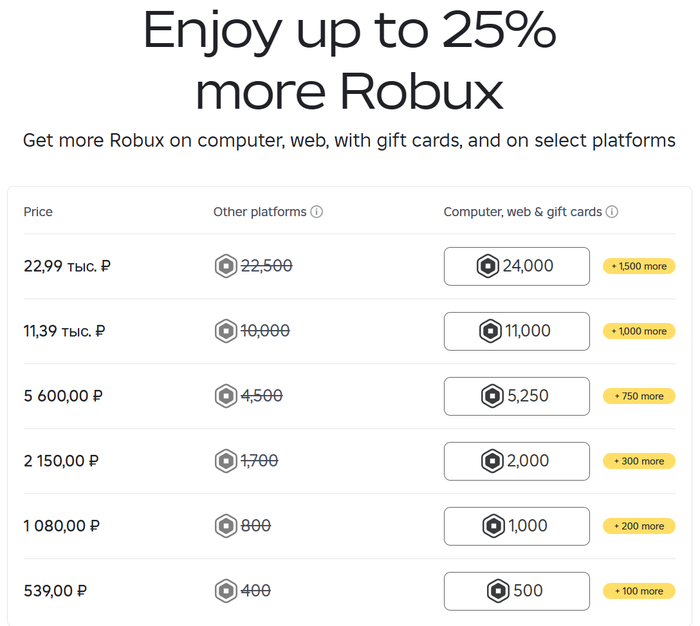Buy the 1,000 Robux package
Image resolution: width=700 pixels, height=626 pixels.
(x=516, y=526)
